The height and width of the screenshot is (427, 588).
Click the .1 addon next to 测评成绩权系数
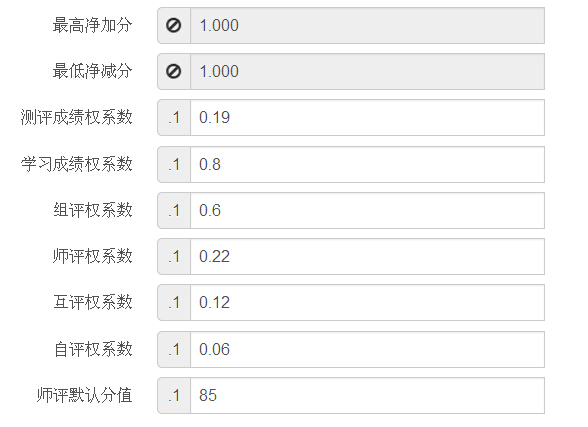174,118
